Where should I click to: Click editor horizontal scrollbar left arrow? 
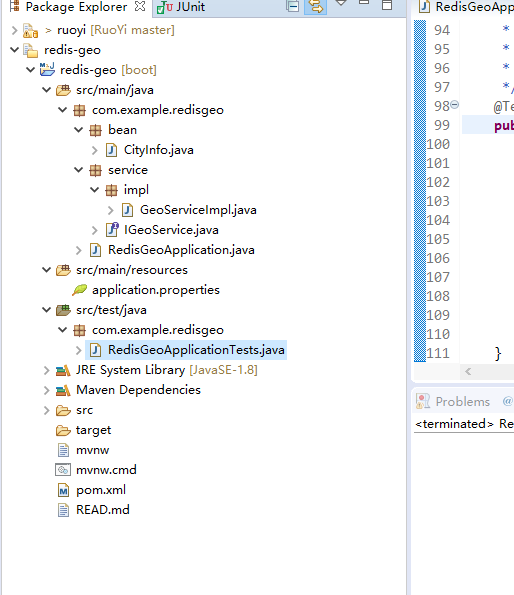click(x=468, y=371)
